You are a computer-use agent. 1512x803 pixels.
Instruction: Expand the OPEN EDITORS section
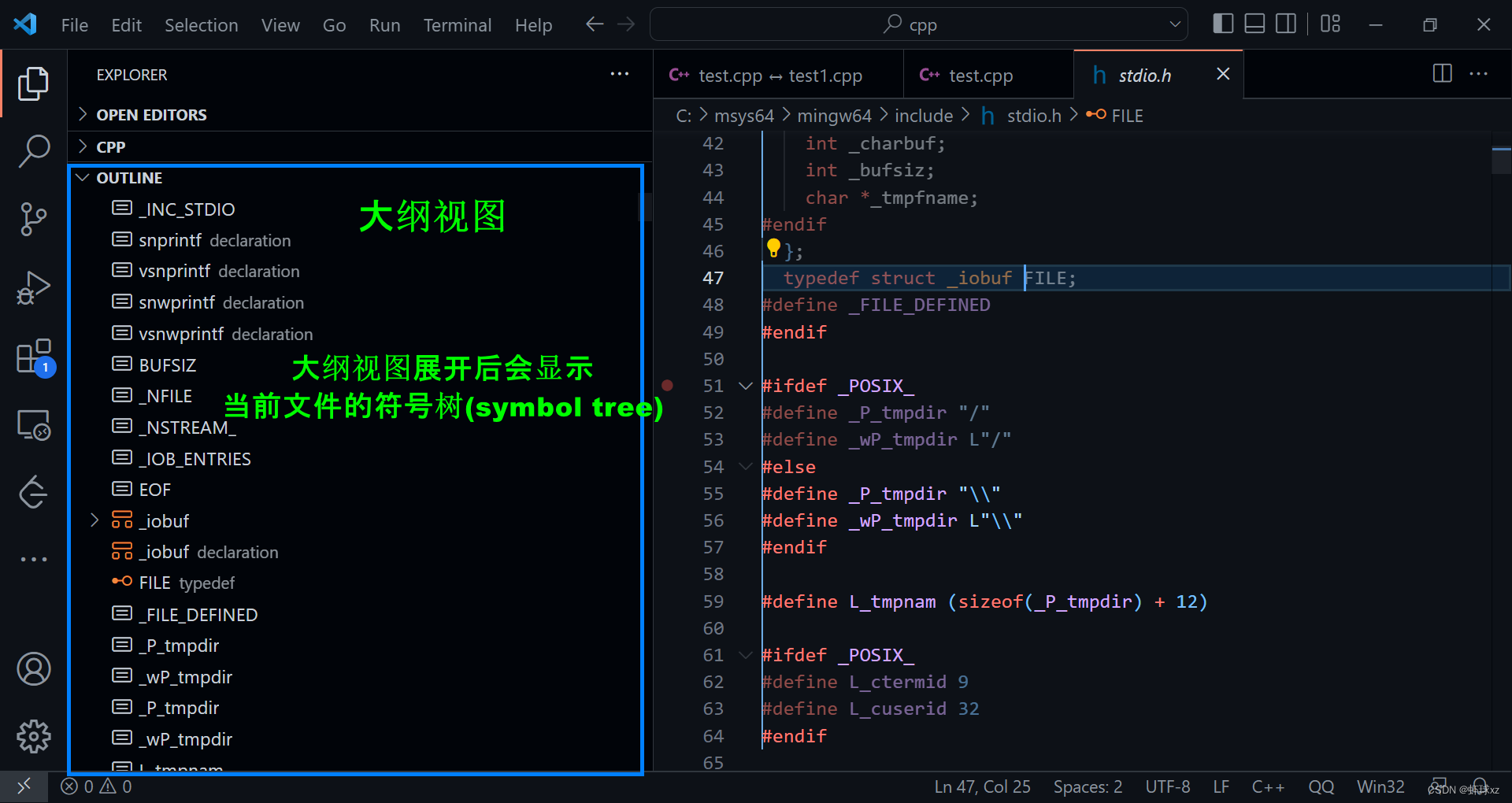[x=361, y=115]
